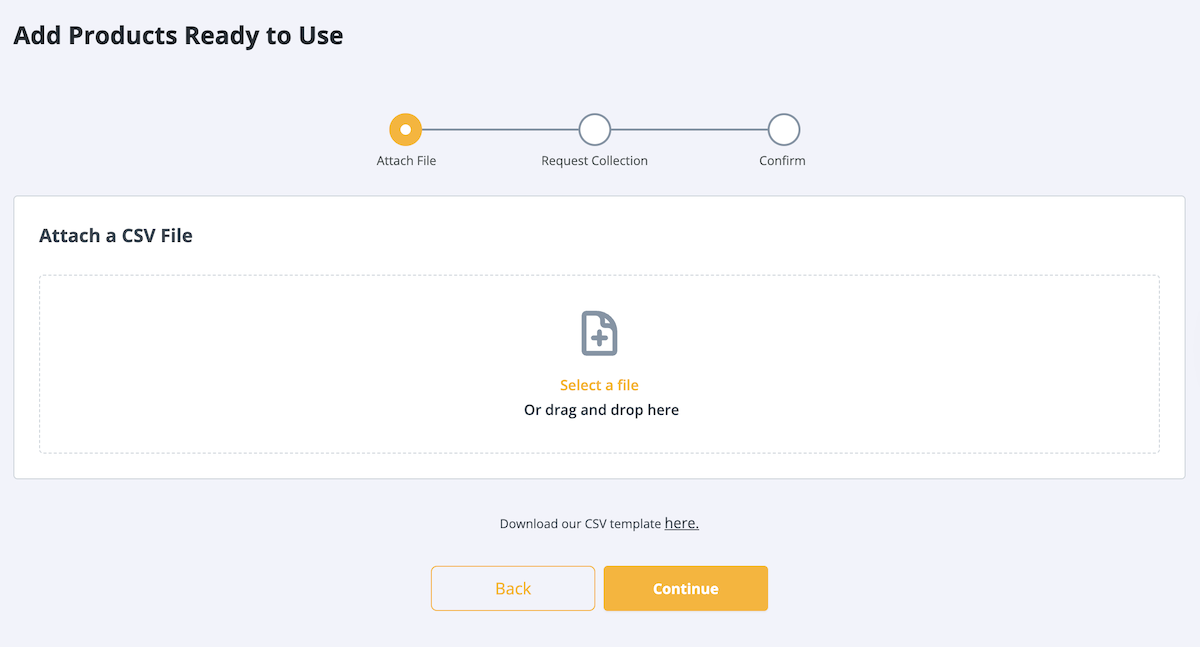
Task: Click the Add Products Ready to Use title
Action: (178, 36)
